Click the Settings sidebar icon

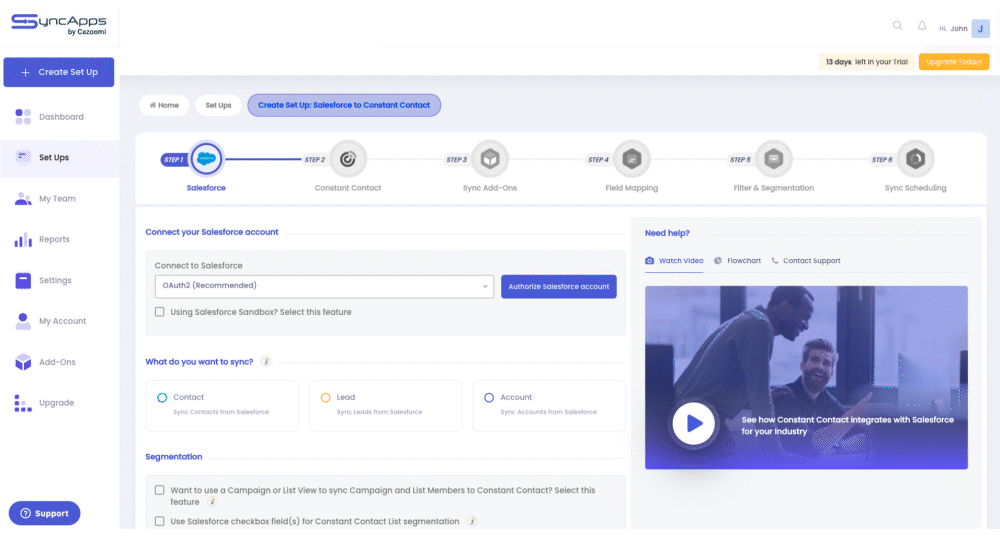point(23,280)
